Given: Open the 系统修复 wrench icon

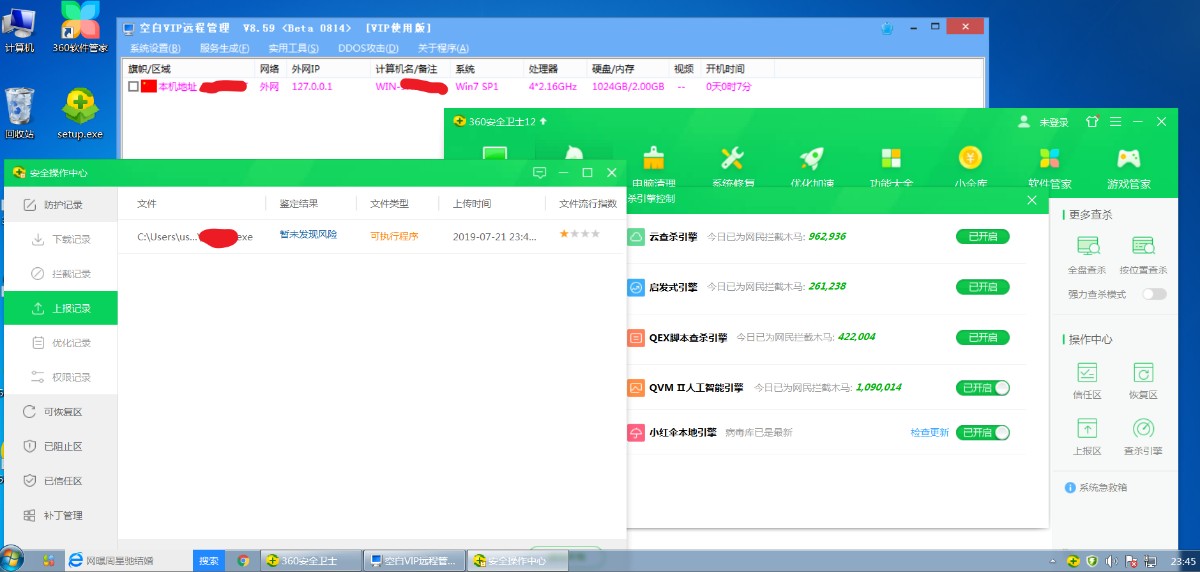Looking at the screenshot, I should (732, 158).
